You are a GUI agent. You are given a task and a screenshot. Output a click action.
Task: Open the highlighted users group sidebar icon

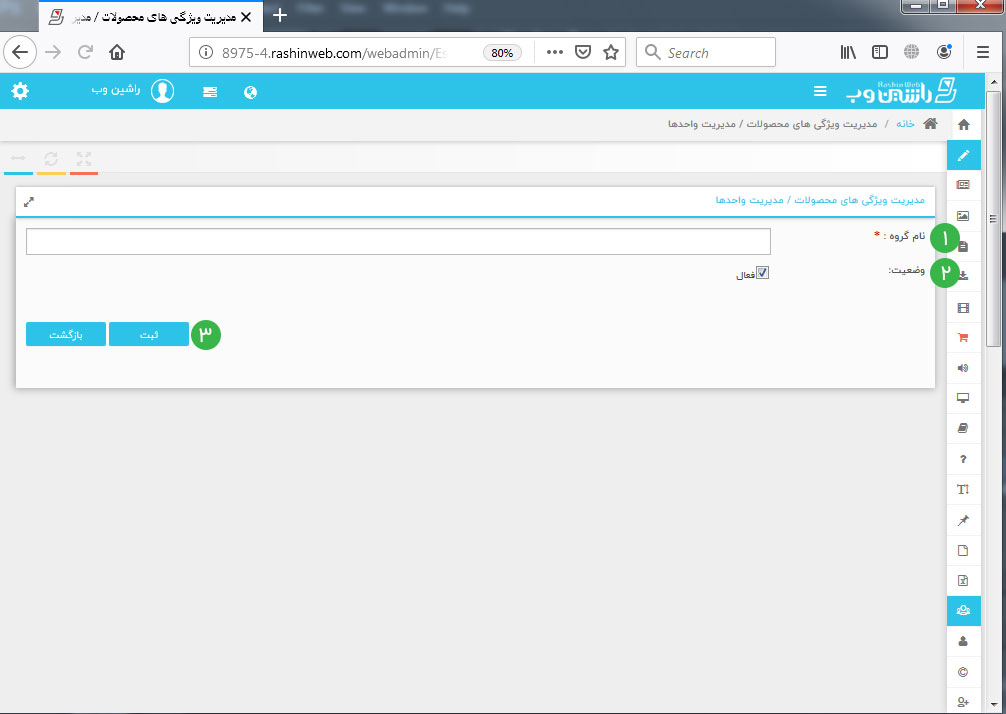[x=963, y=611]
